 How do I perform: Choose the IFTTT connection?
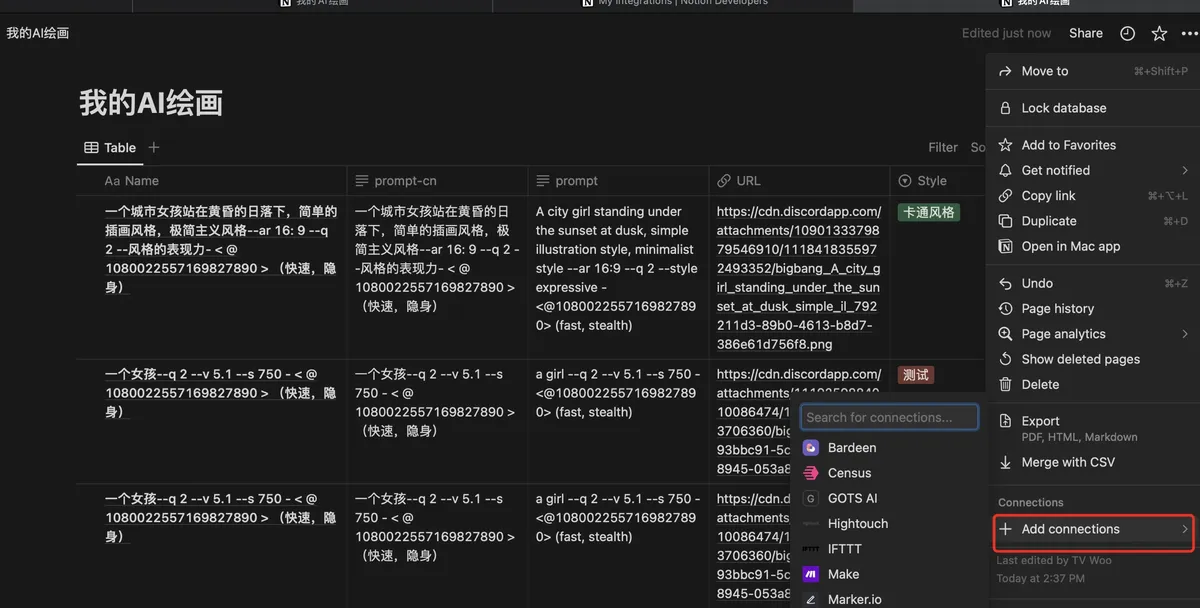tap(844, 549)
